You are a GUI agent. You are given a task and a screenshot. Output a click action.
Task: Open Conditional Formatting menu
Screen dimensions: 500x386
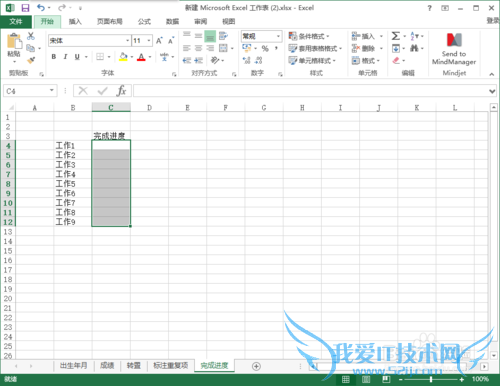(x=309, y=36)
